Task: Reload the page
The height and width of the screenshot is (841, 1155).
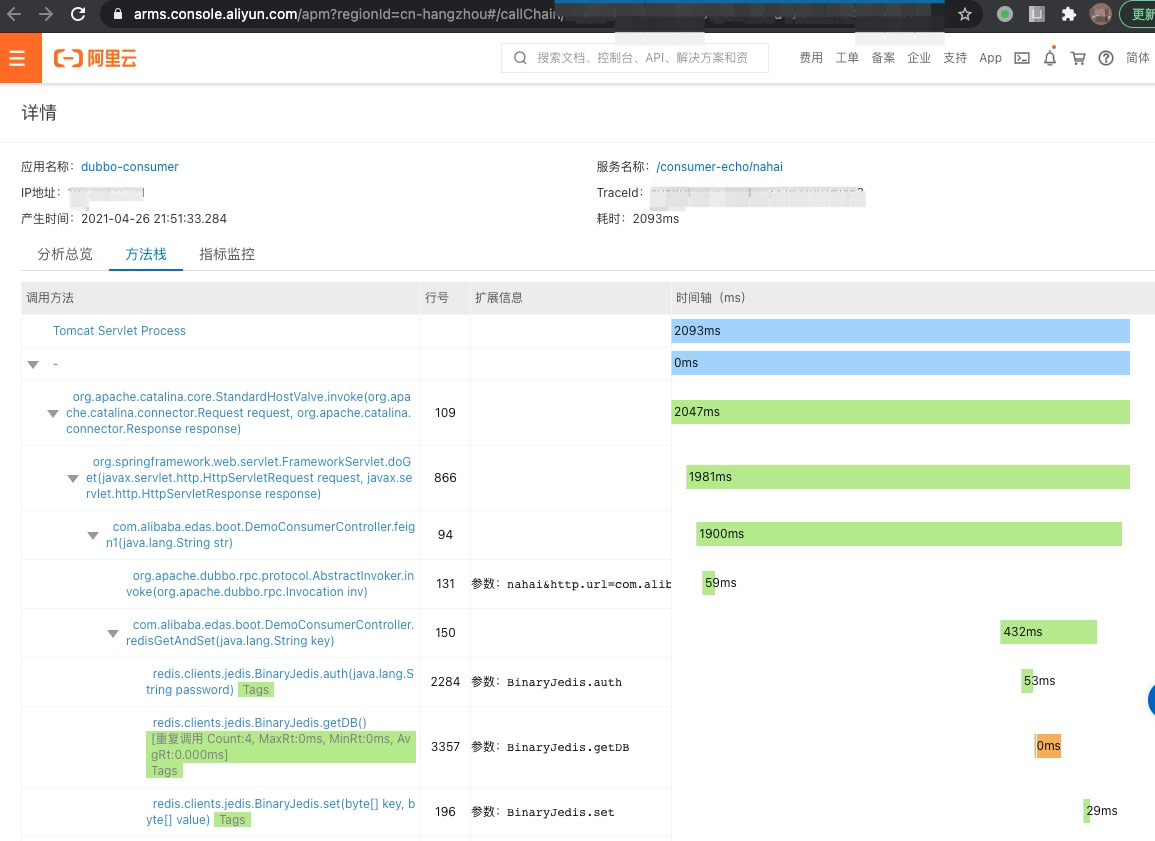Action: [78, 14]
